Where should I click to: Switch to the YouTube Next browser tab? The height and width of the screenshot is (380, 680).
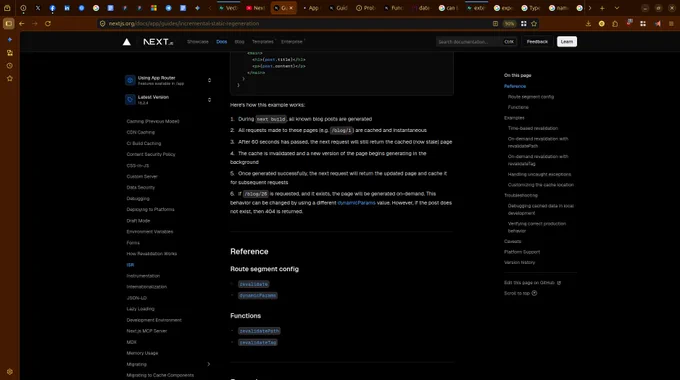tap(255, 8)
